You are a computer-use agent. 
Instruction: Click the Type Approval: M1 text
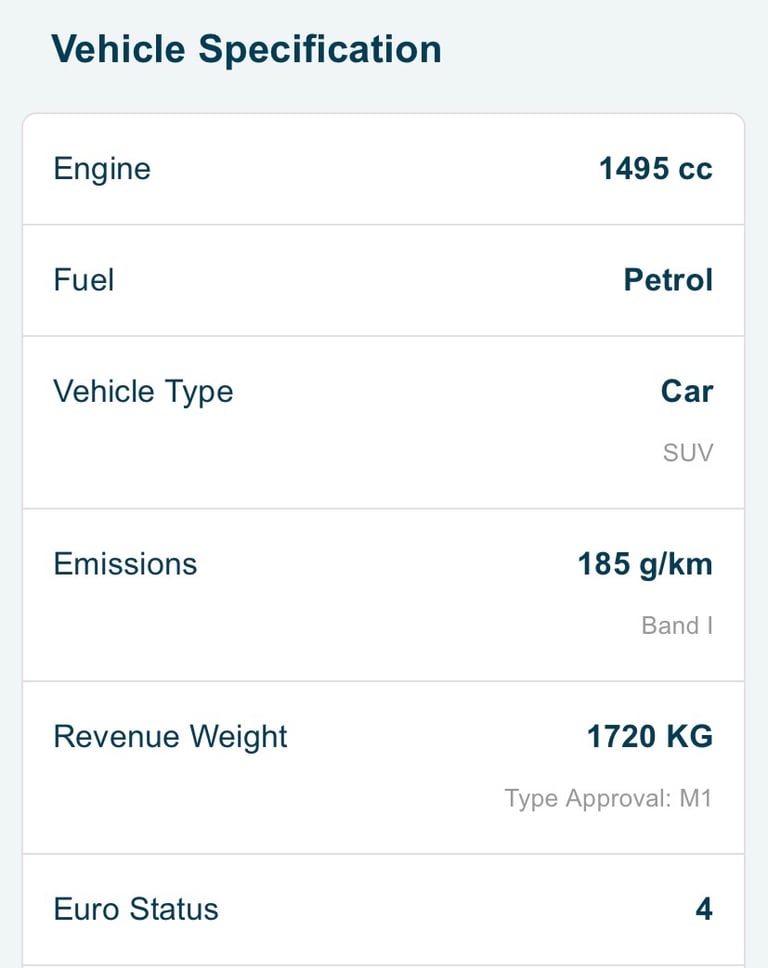click(609, 798)
